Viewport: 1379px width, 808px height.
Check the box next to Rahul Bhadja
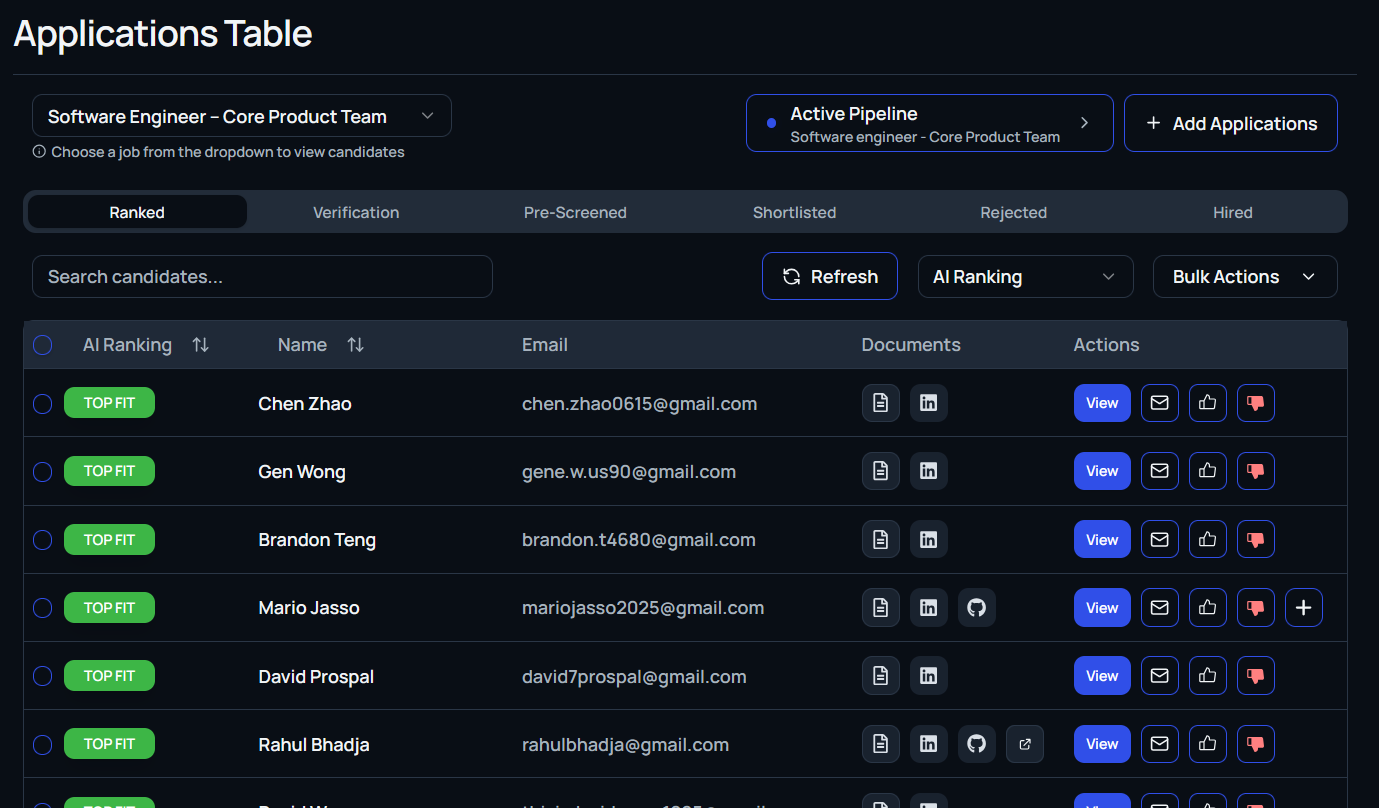(42, 744)
